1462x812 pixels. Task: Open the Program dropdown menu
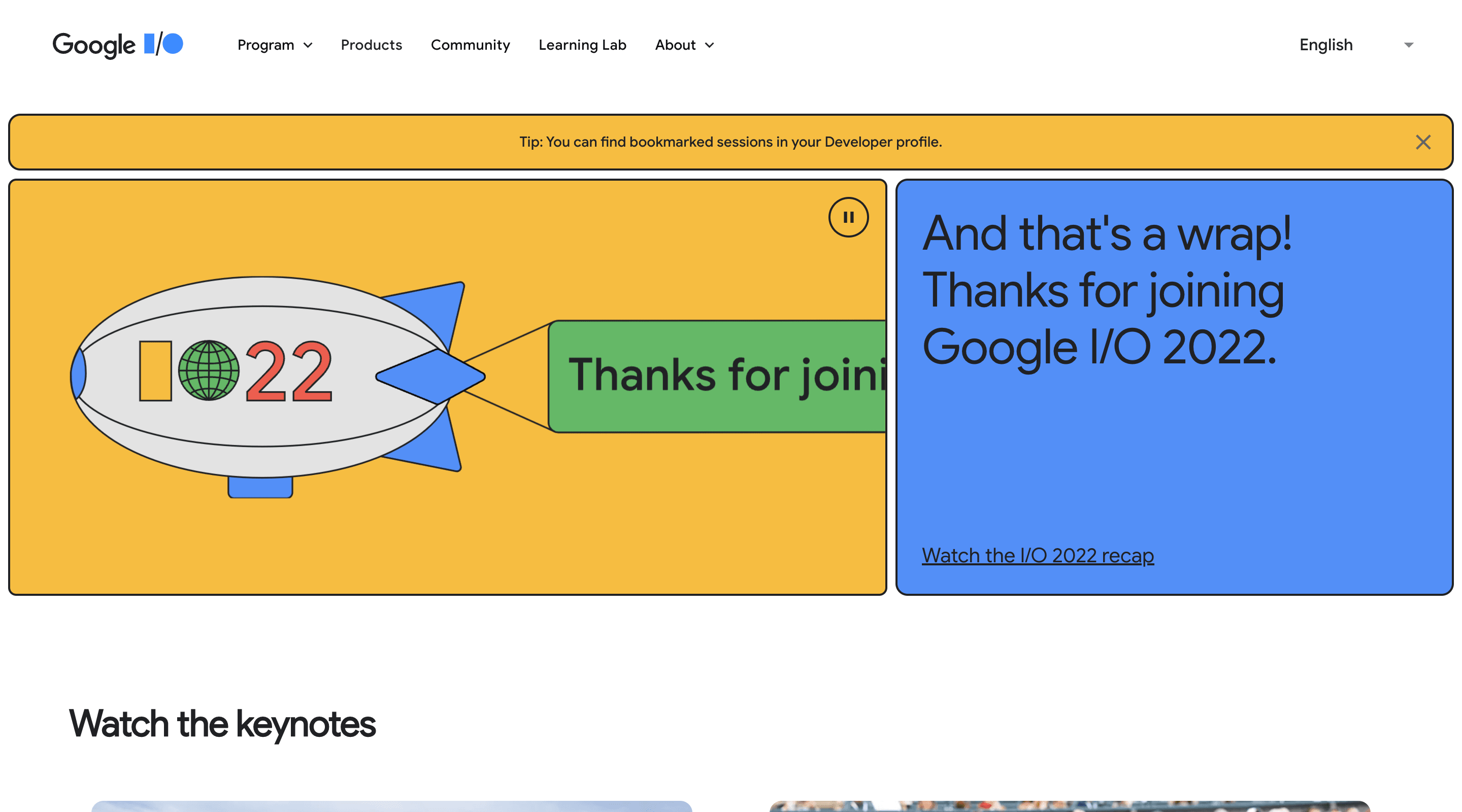tap(266, 45)
